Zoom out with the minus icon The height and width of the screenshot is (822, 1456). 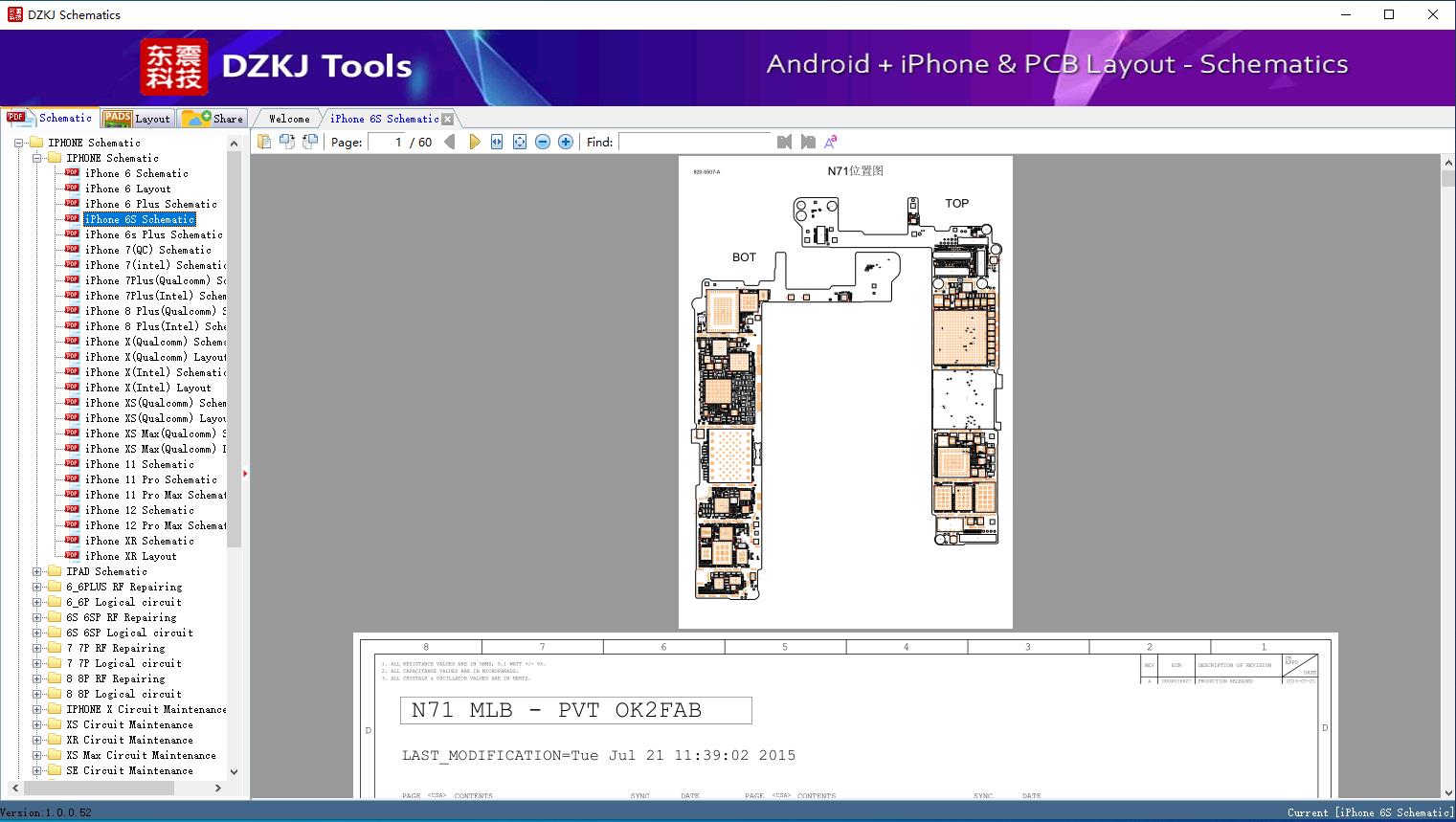(x=543, y=142)
